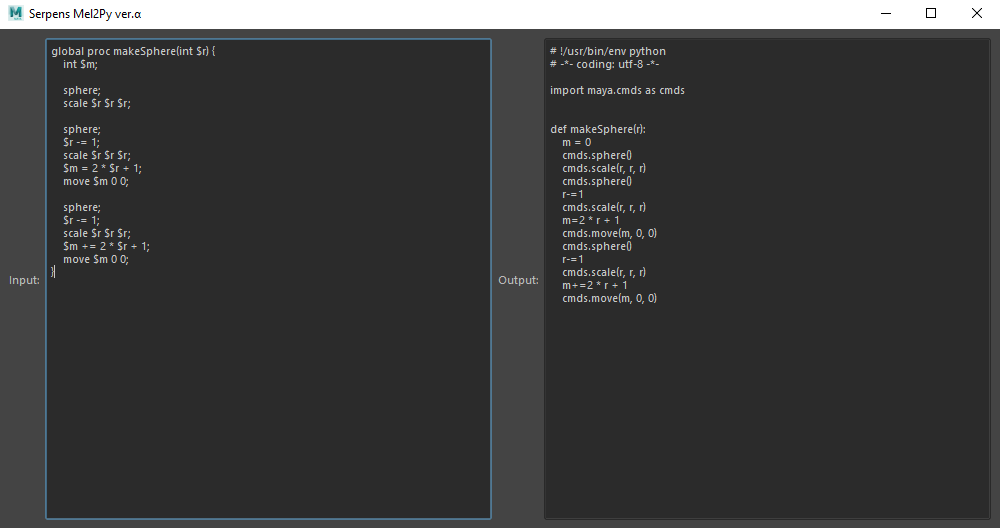Close the Serpens Mel2Py window
The height and width of the screenshot is (528, 1000).
[x=976, y=14]
